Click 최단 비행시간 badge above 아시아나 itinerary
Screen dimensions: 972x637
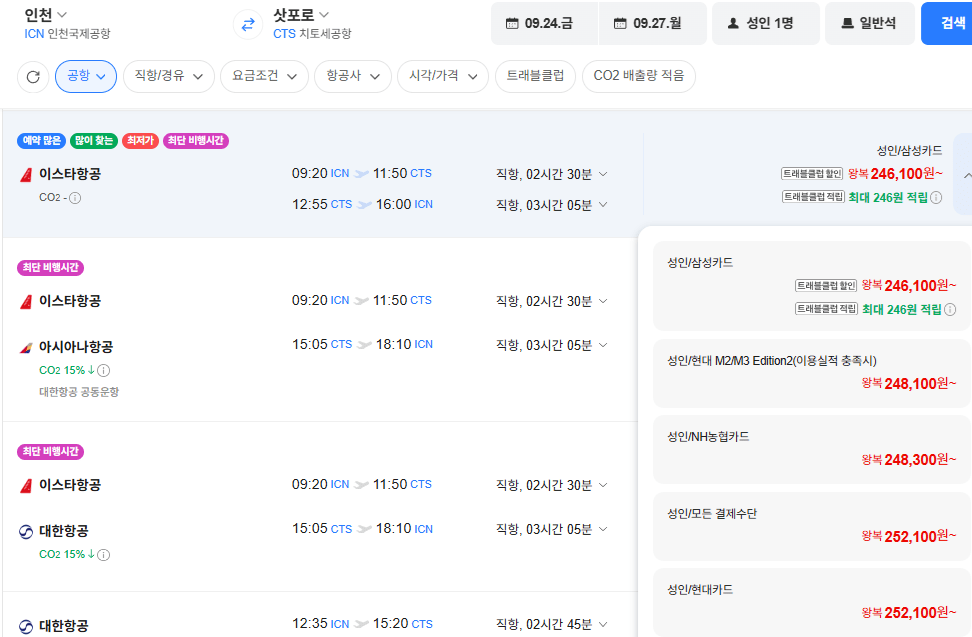tap(50, 268)
